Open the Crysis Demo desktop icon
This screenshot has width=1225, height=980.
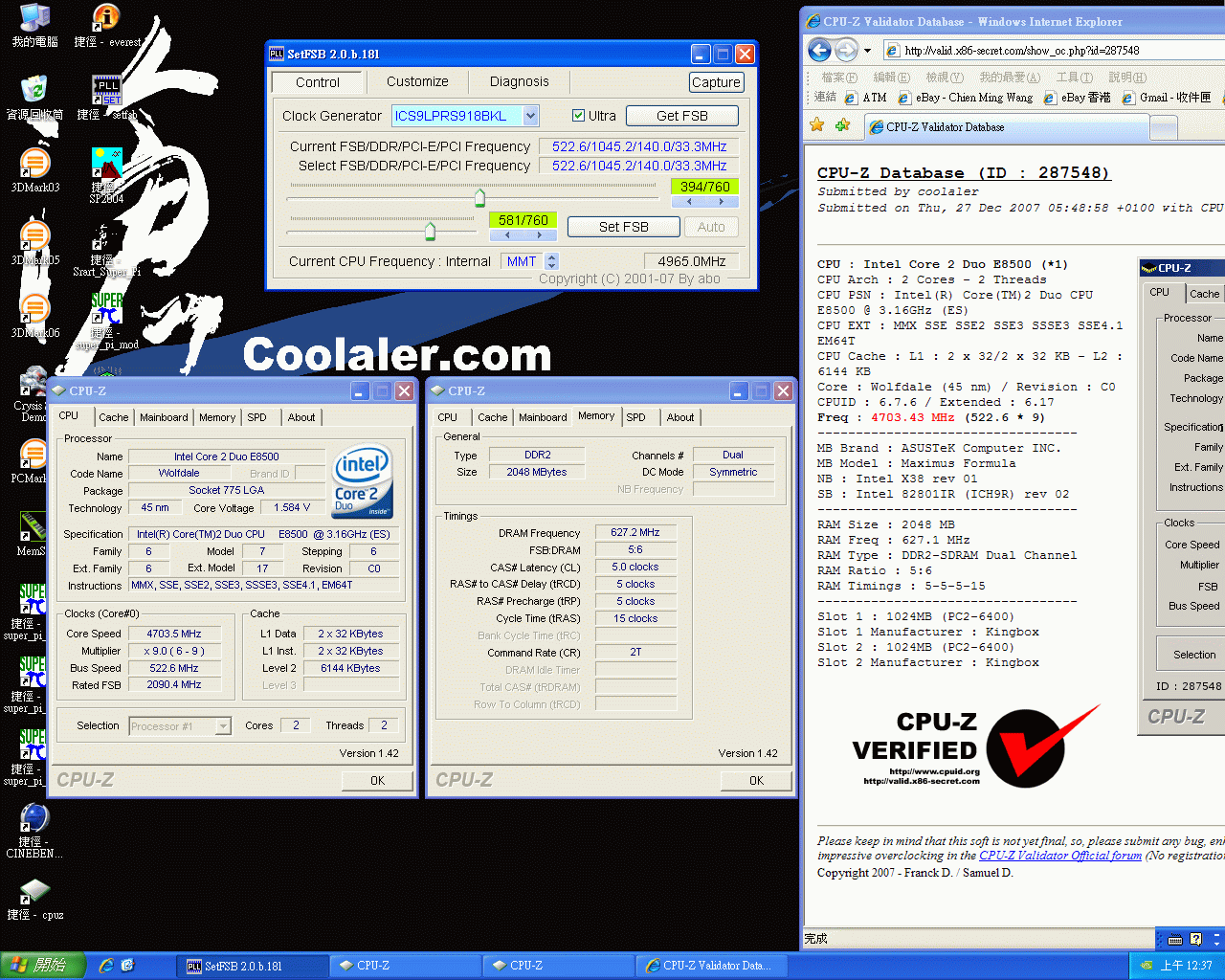(34, 393)
